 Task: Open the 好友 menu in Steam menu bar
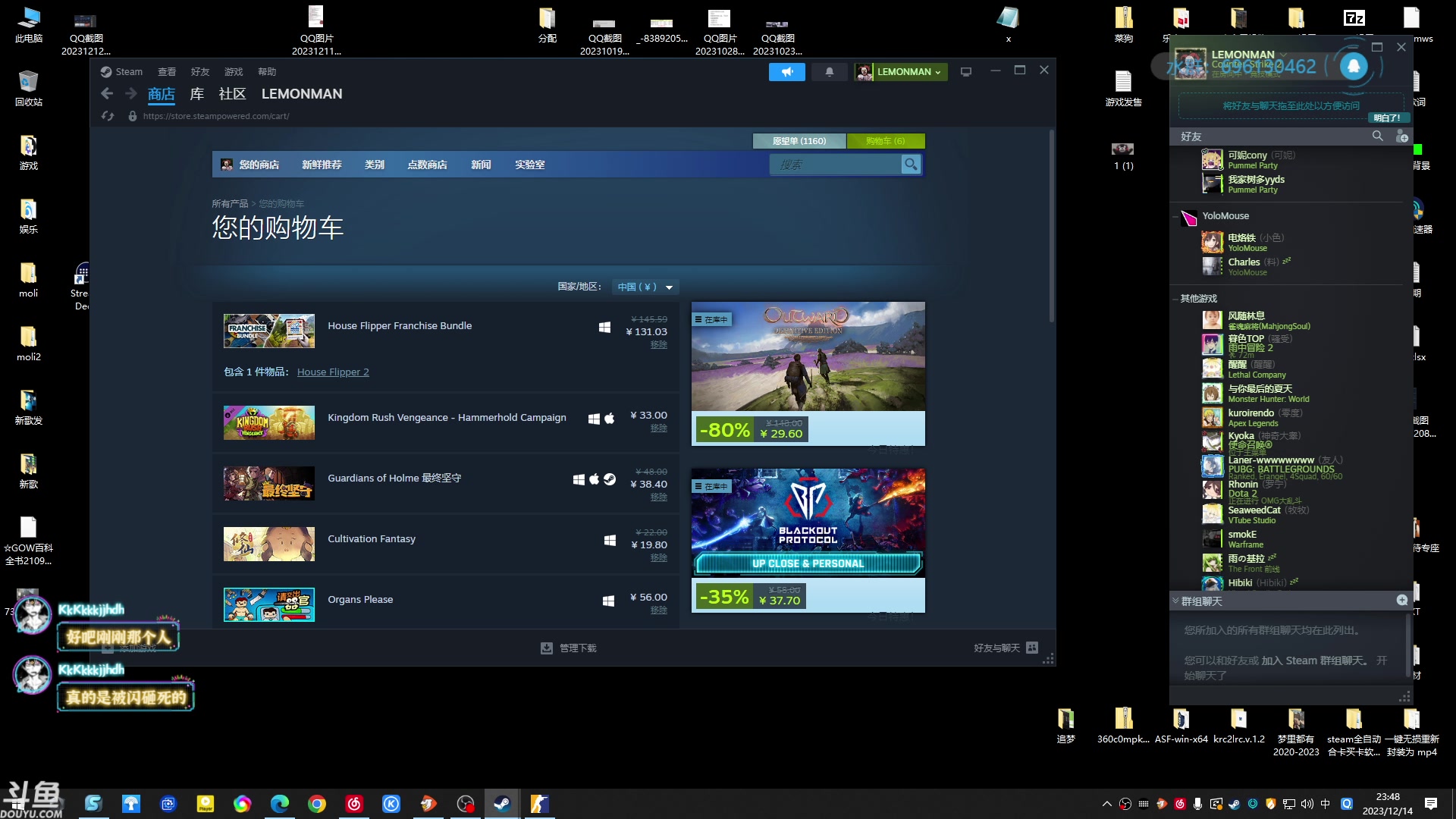200,72
